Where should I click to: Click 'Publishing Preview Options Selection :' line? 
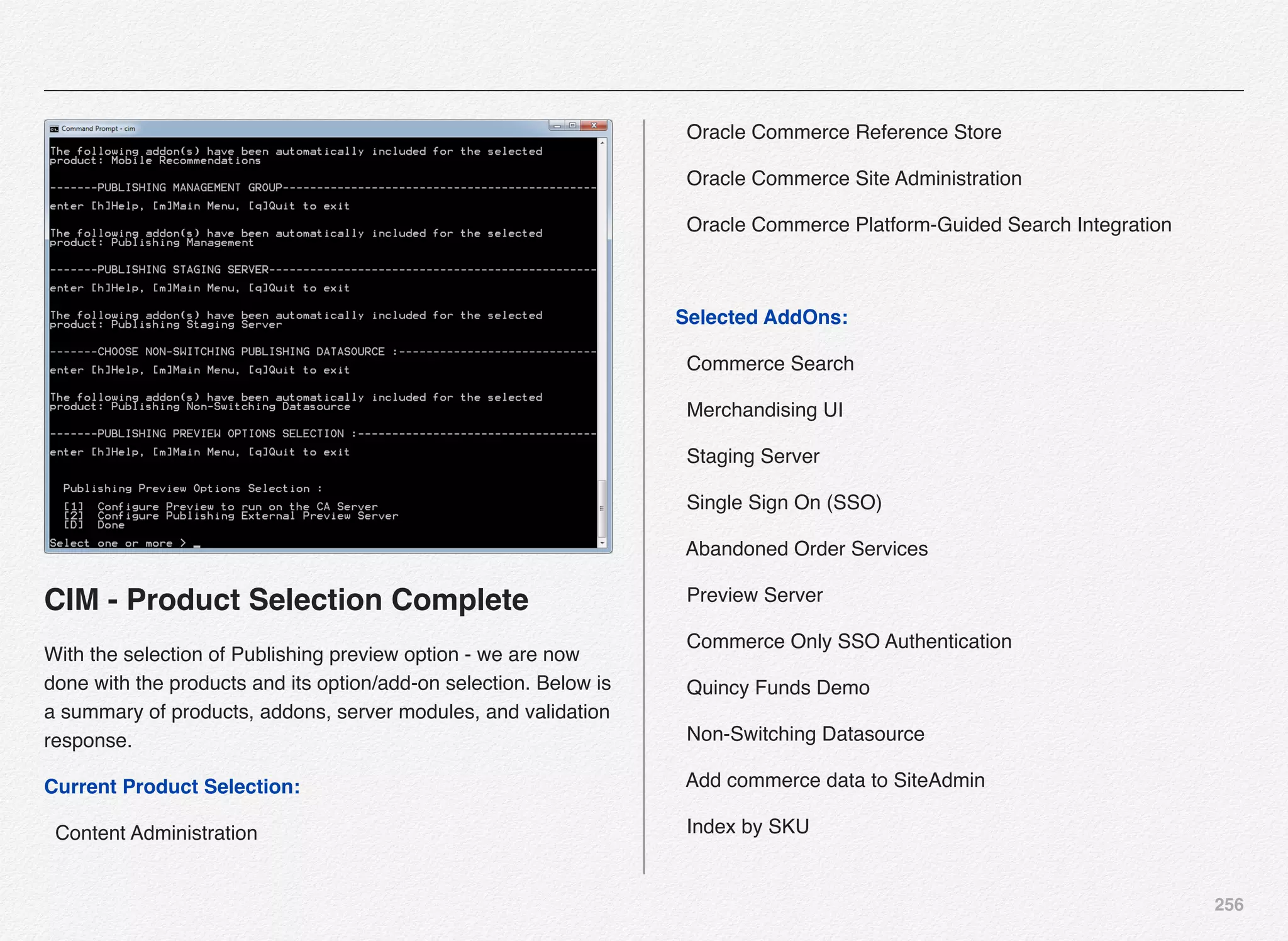coord(192,489)
